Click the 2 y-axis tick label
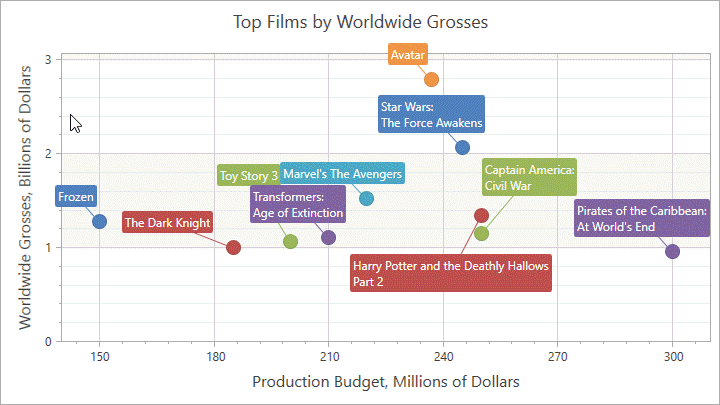The width and height of the screenshot is (720, 405). point(48,154)
